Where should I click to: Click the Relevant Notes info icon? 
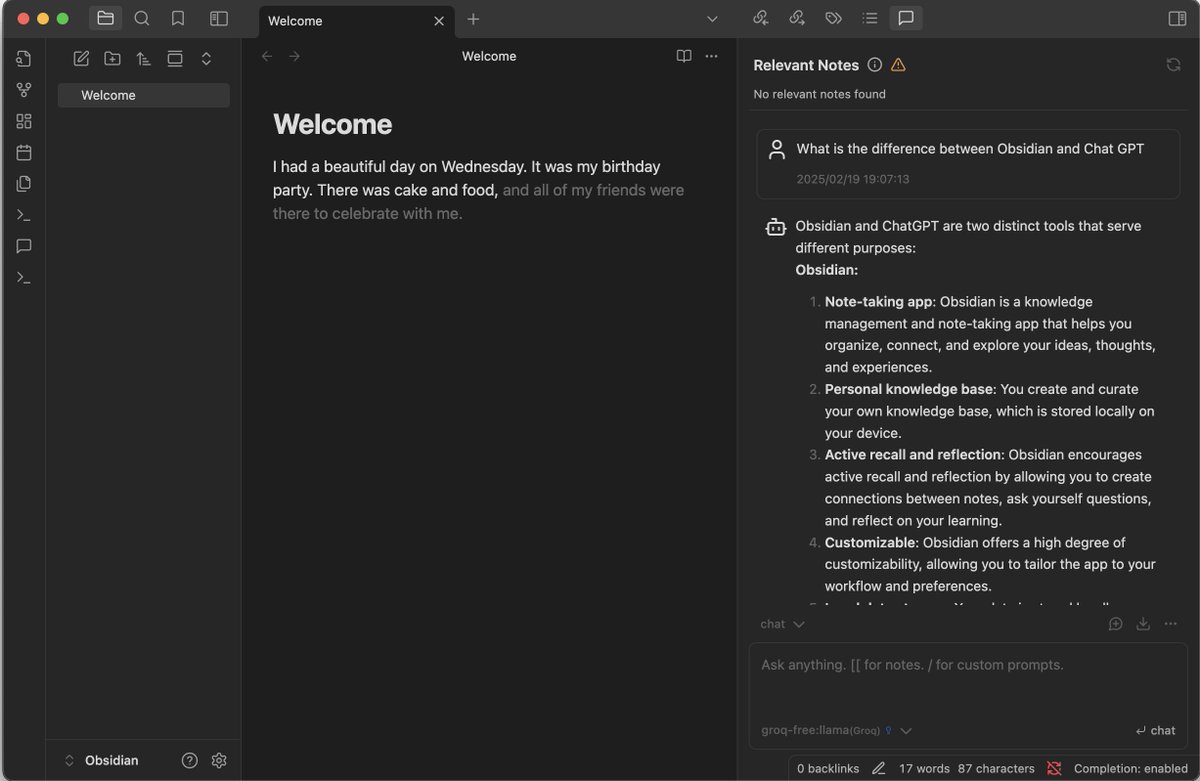[875, 65]
